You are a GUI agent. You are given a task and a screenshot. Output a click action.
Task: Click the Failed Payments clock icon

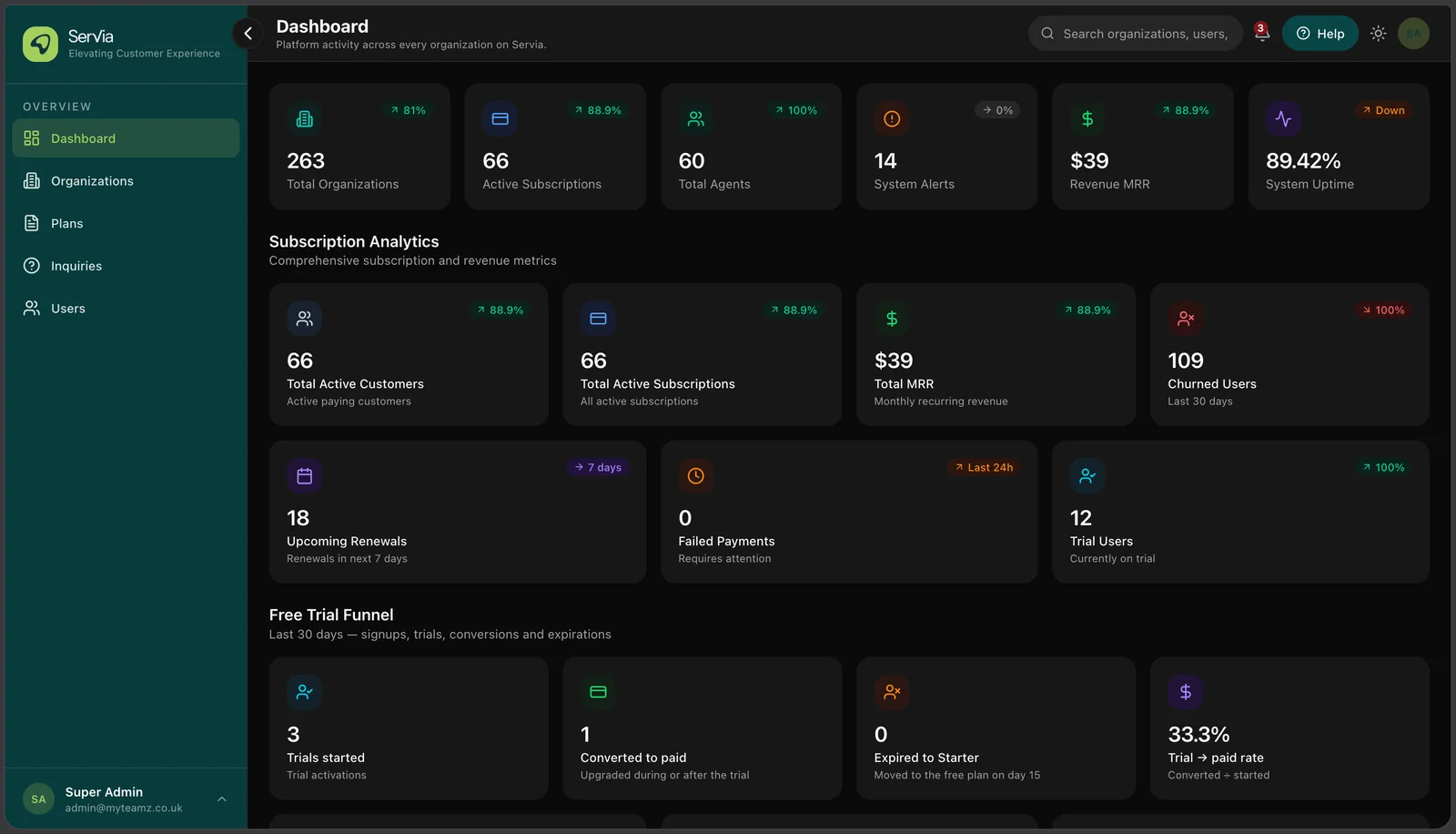coord(696,476)
